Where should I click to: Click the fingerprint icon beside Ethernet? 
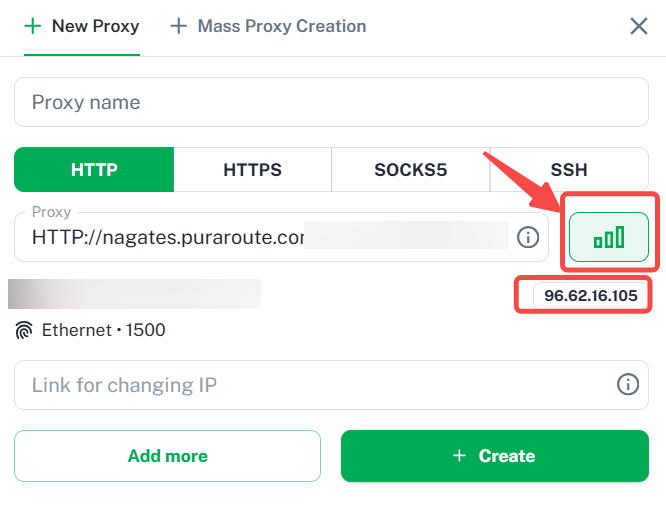pos(24,330)
